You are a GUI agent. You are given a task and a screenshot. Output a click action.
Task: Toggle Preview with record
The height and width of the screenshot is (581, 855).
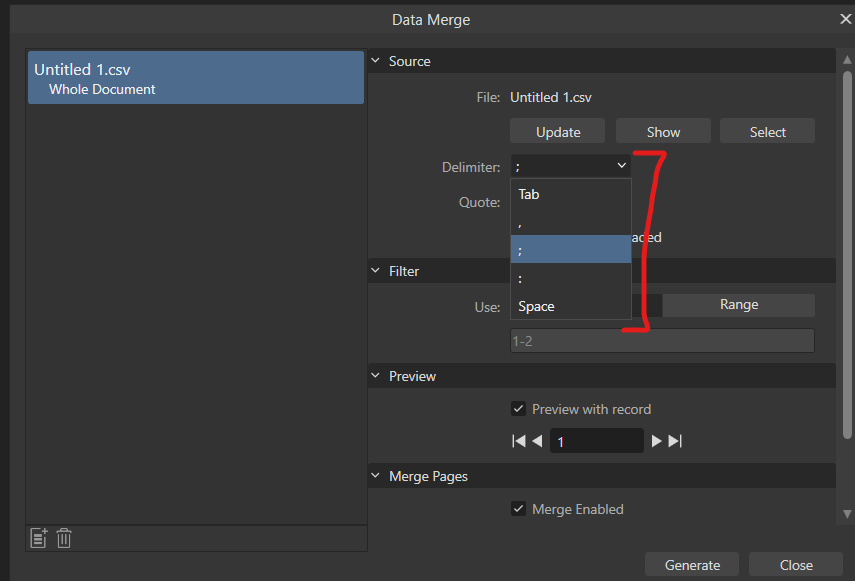tap(518, 408)
